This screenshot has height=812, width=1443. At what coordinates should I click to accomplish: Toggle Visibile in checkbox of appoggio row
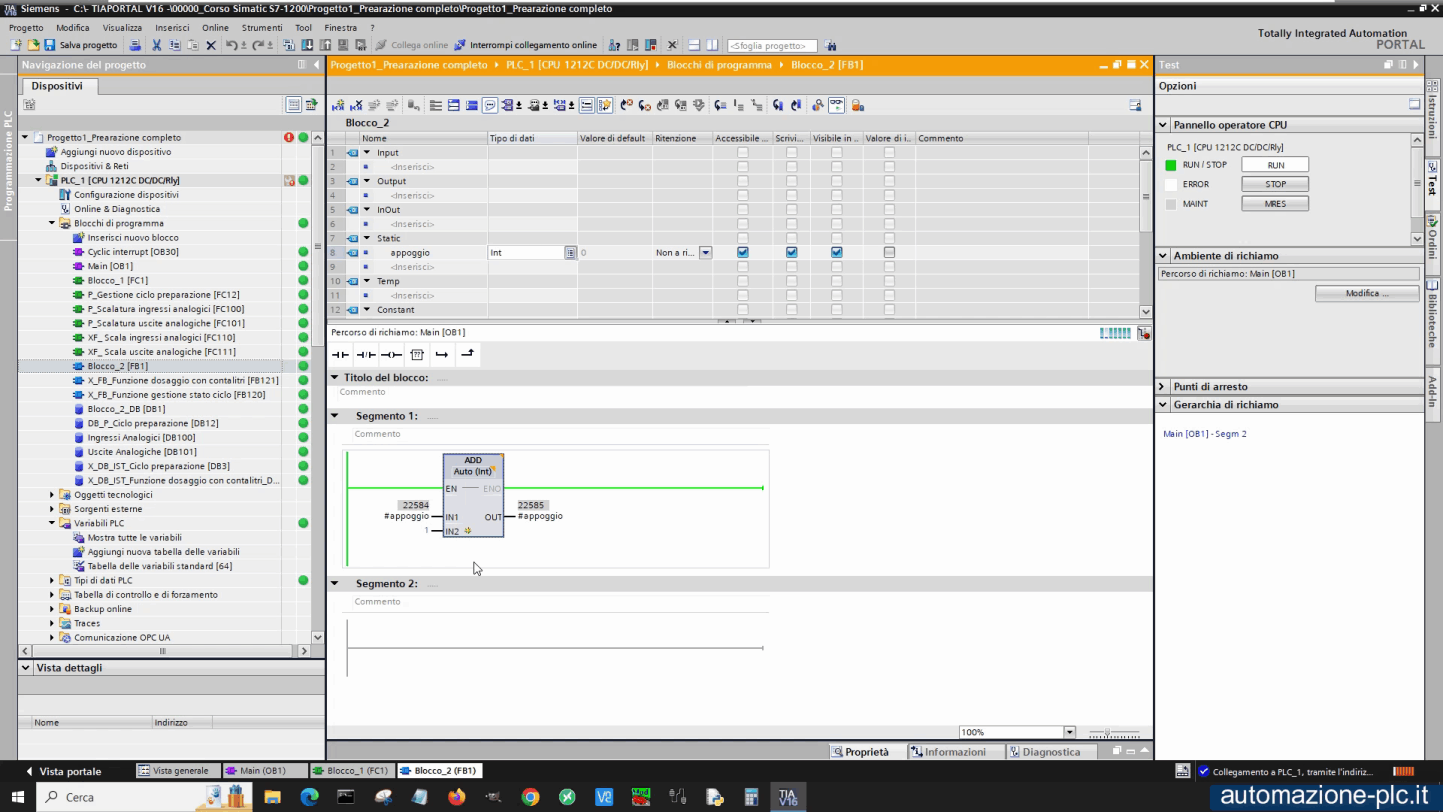coord(836,252)
